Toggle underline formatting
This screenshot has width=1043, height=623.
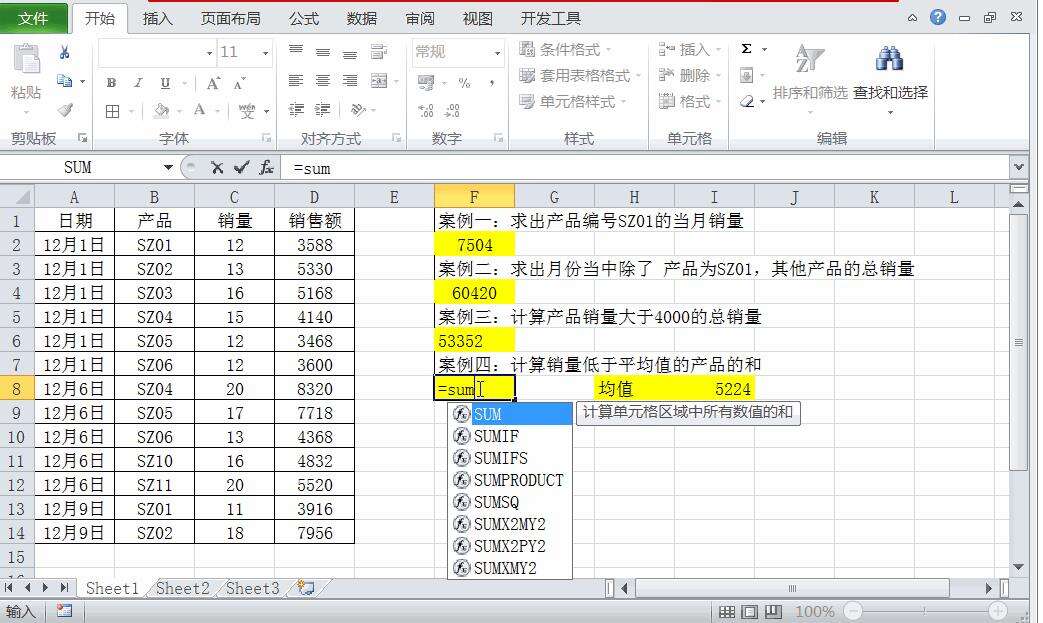tap(165, 83)
